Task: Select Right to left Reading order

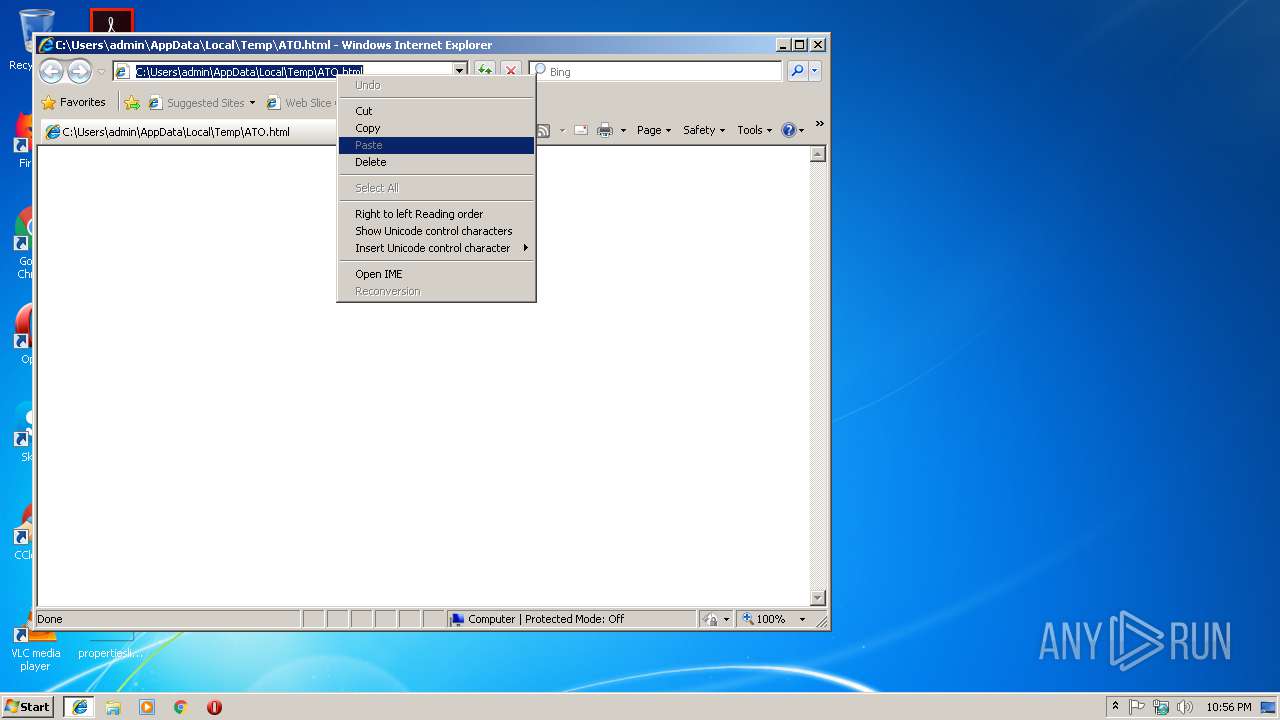Action: 436,214
